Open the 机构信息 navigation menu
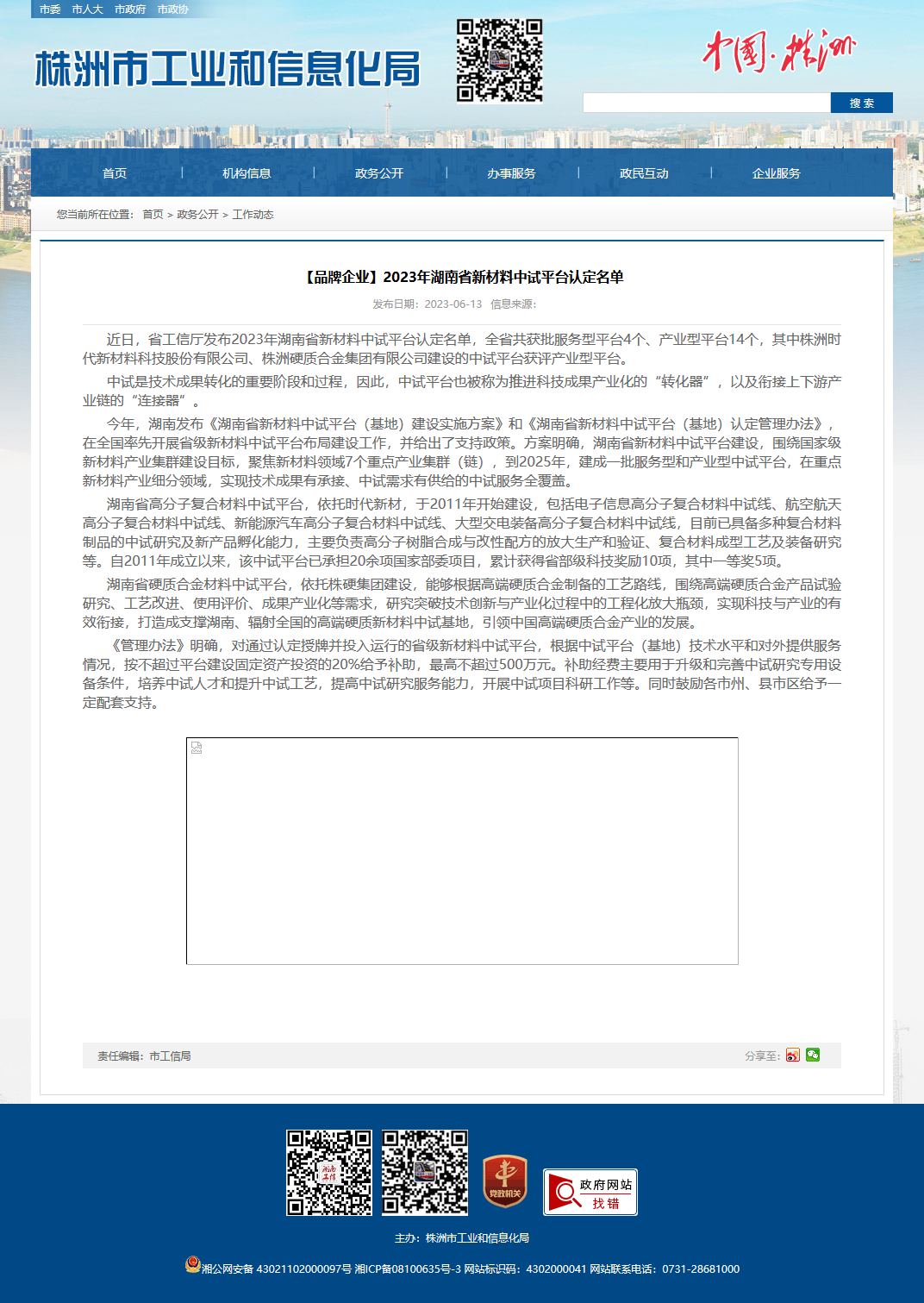Image resolution: width=924 pixels, height=1303 pixels. click(247, 173)
